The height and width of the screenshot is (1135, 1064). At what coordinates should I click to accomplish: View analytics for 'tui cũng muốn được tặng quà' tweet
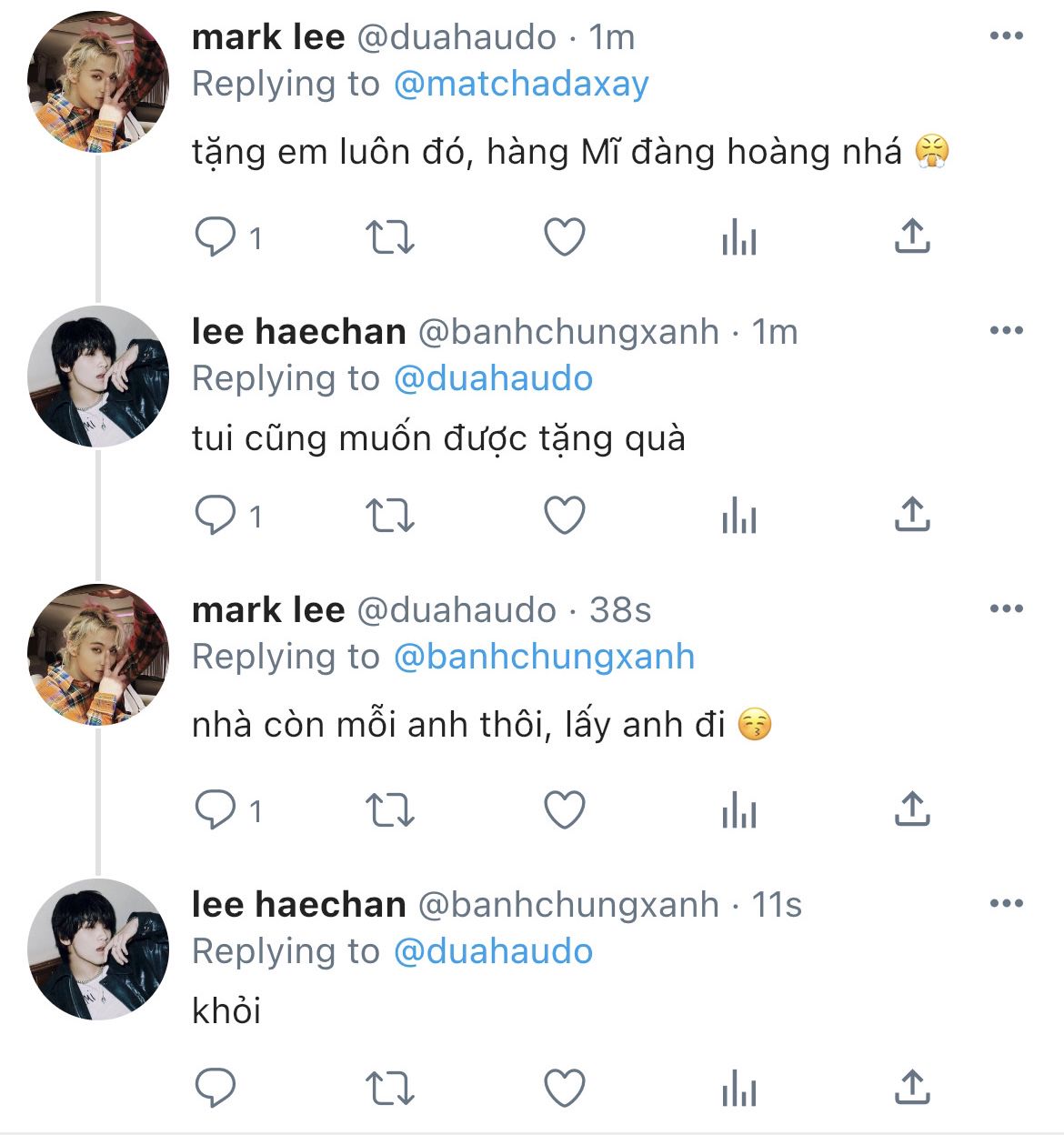(738, 517)
